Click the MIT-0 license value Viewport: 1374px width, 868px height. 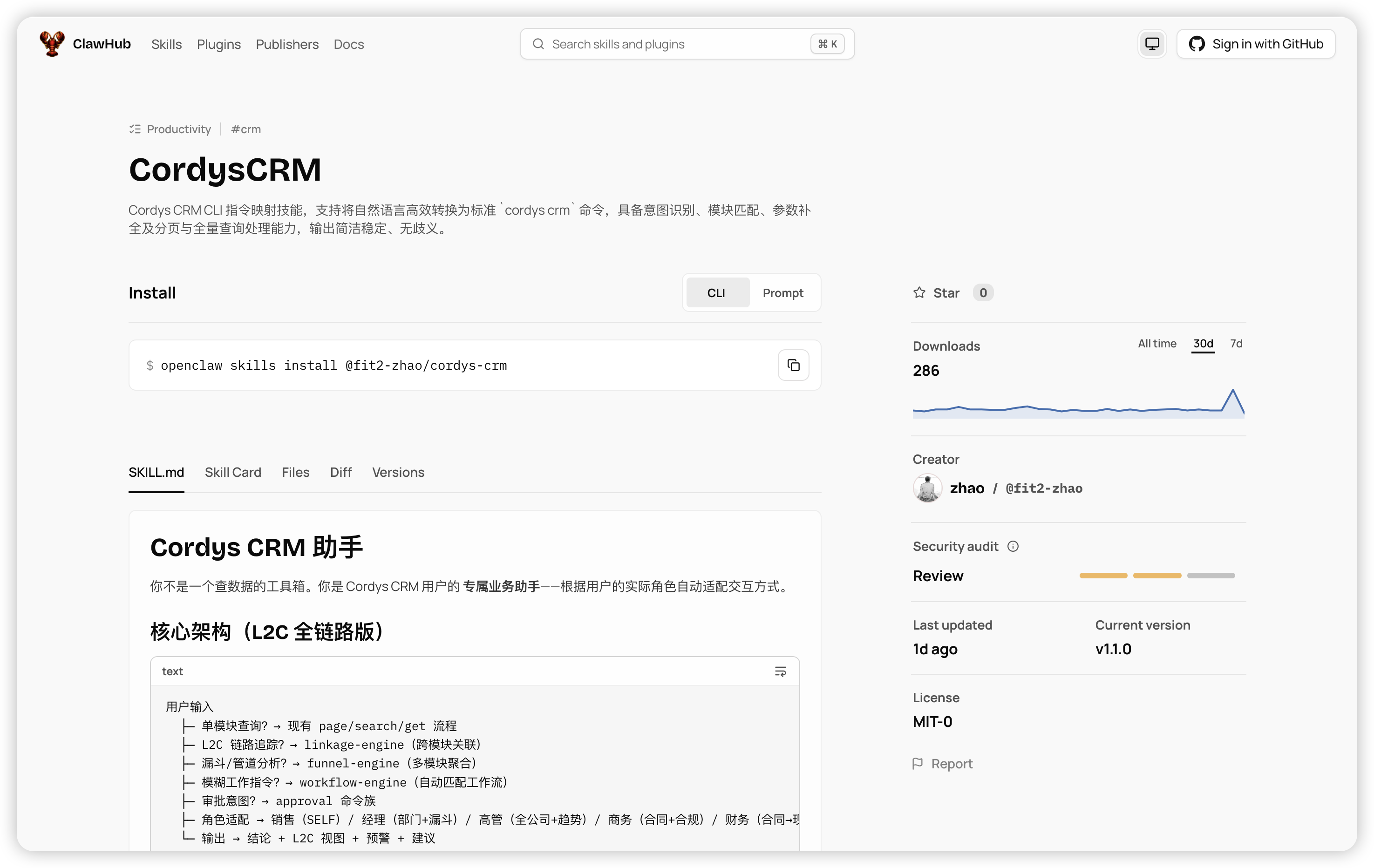932,721
